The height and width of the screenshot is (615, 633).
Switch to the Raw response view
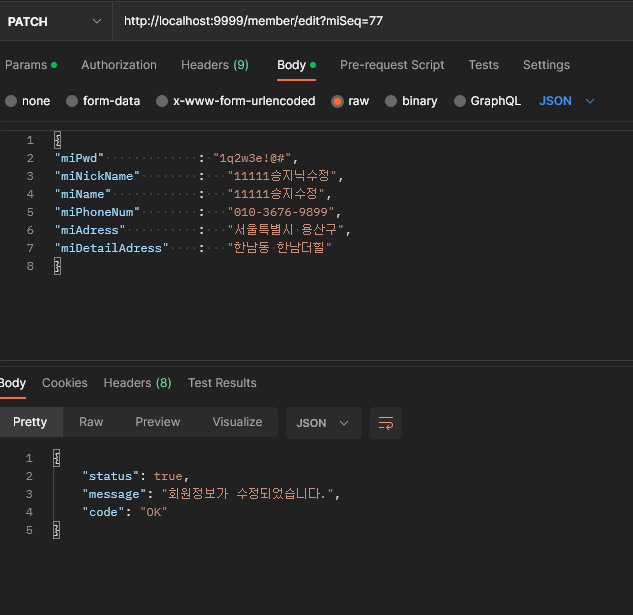[x=91, y=422]
